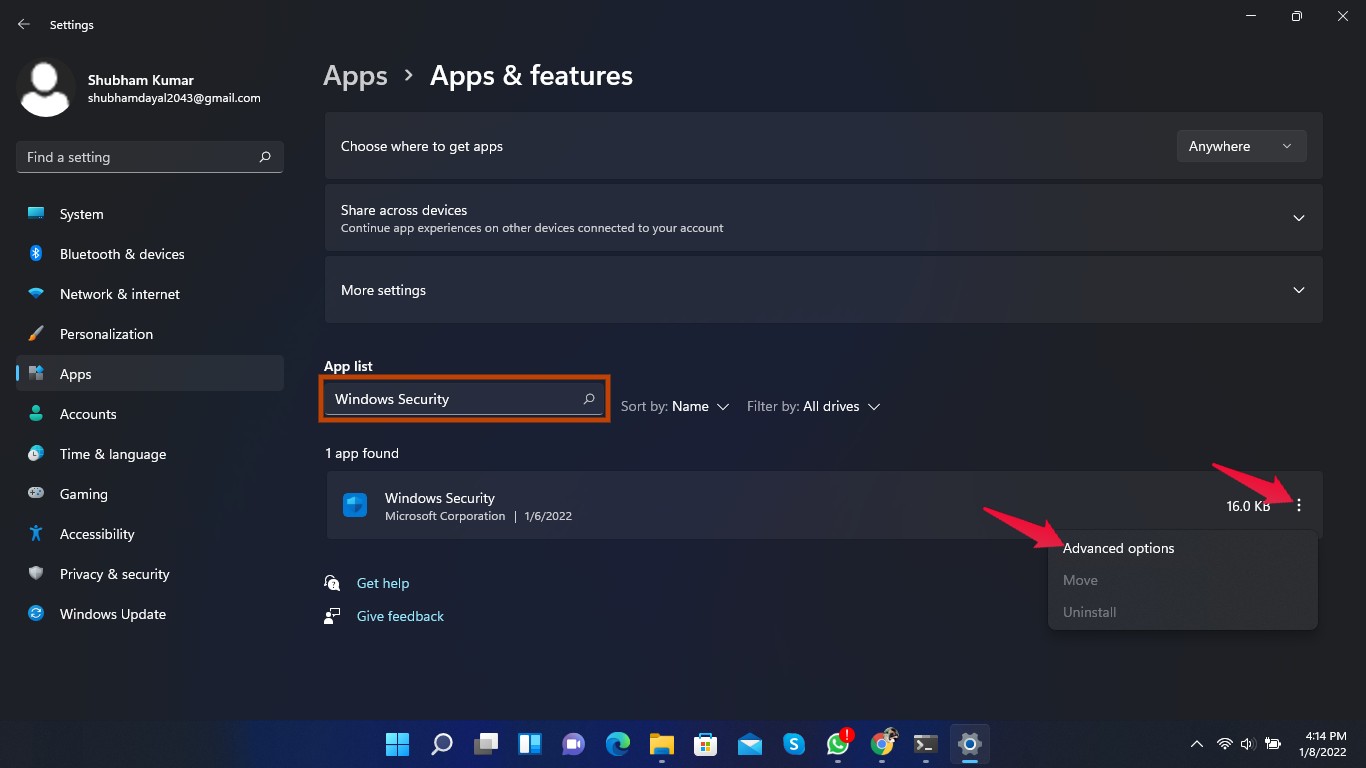
Task: Open the Terminal icon on the taskbar
Action: click(x=926, y=744)
